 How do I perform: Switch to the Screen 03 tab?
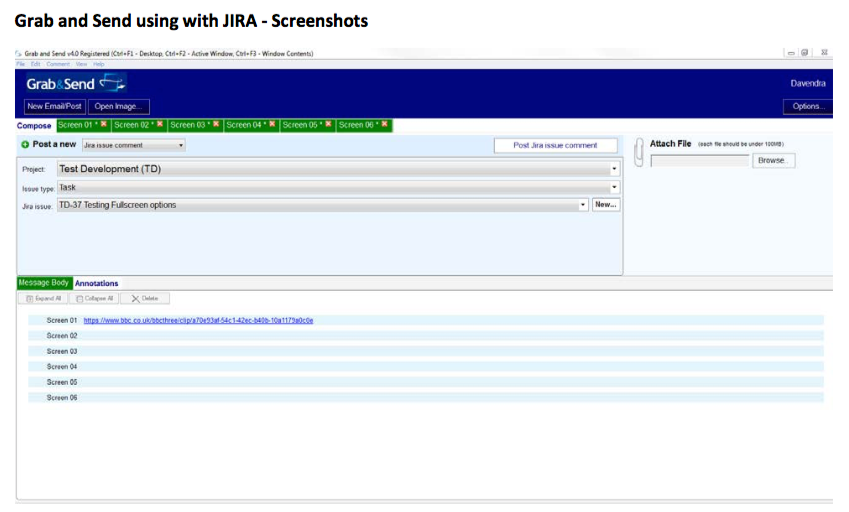point(190,125)
